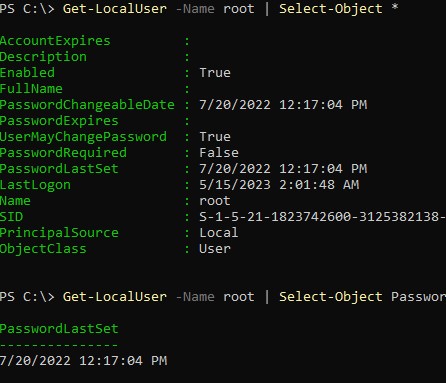Click the bottom 7/20/2022 12:17:04 PM output
The image size is (446, 383).
point(83,361)
